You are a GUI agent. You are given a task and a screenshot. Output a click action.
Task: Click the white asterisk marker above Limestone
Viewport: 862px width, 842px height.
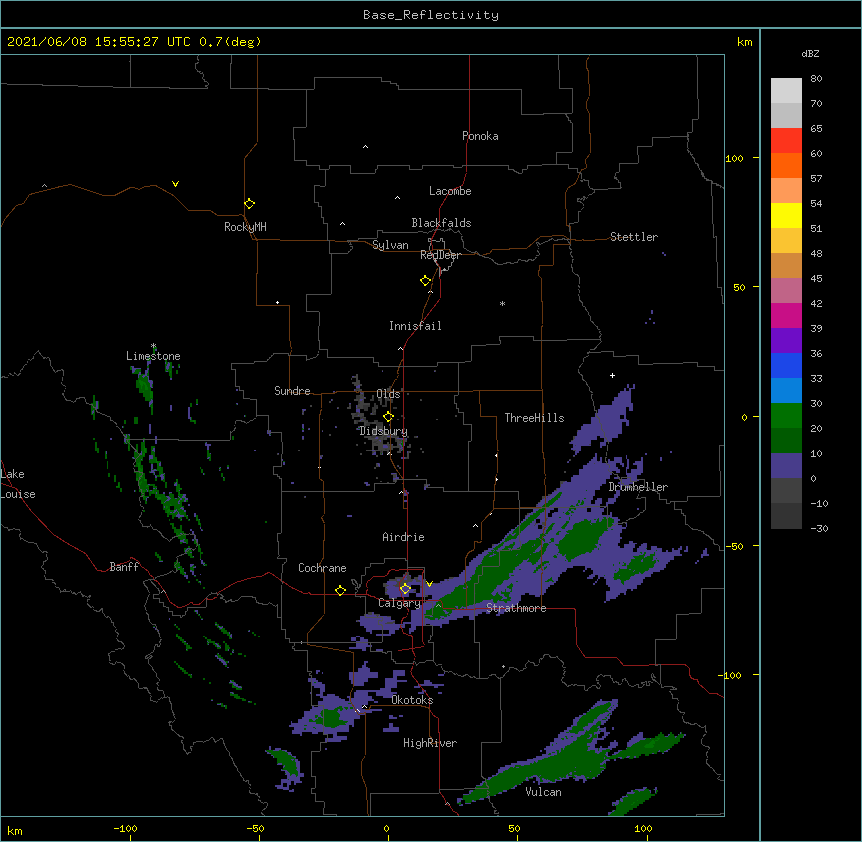pyautogui.click(x=153, y=346)
